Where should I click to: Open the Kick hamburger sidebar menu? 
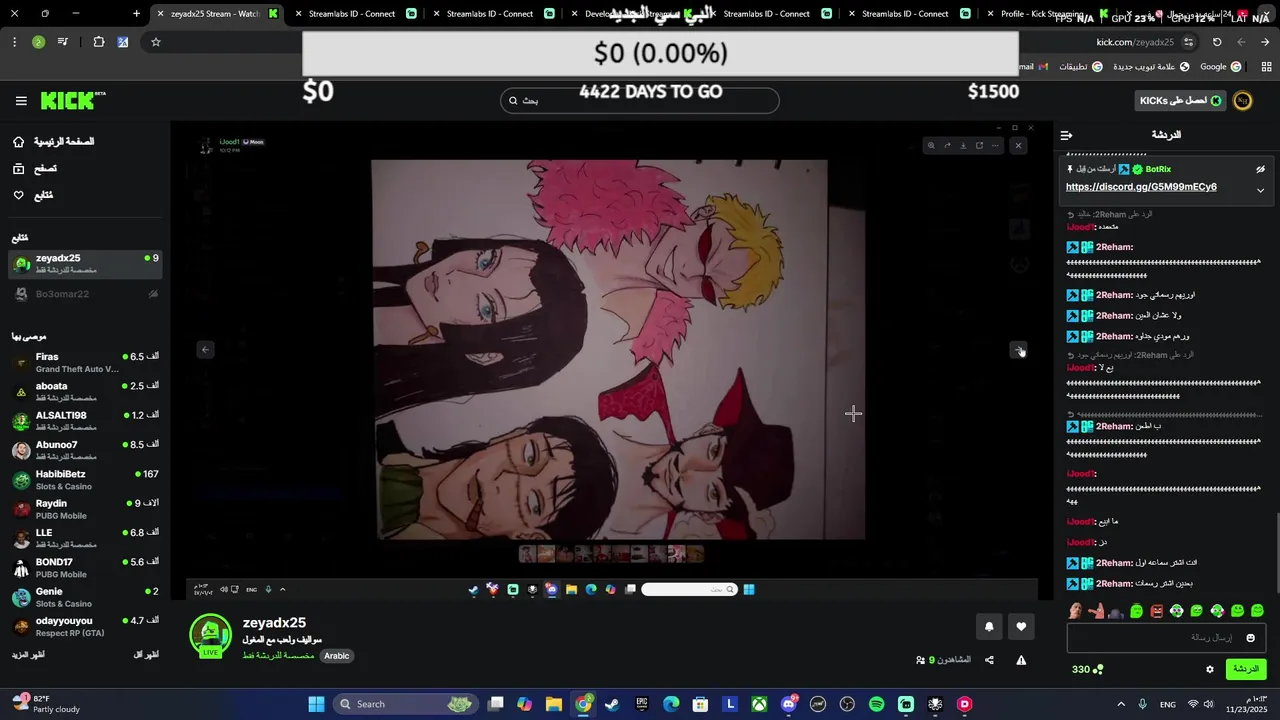21,101
